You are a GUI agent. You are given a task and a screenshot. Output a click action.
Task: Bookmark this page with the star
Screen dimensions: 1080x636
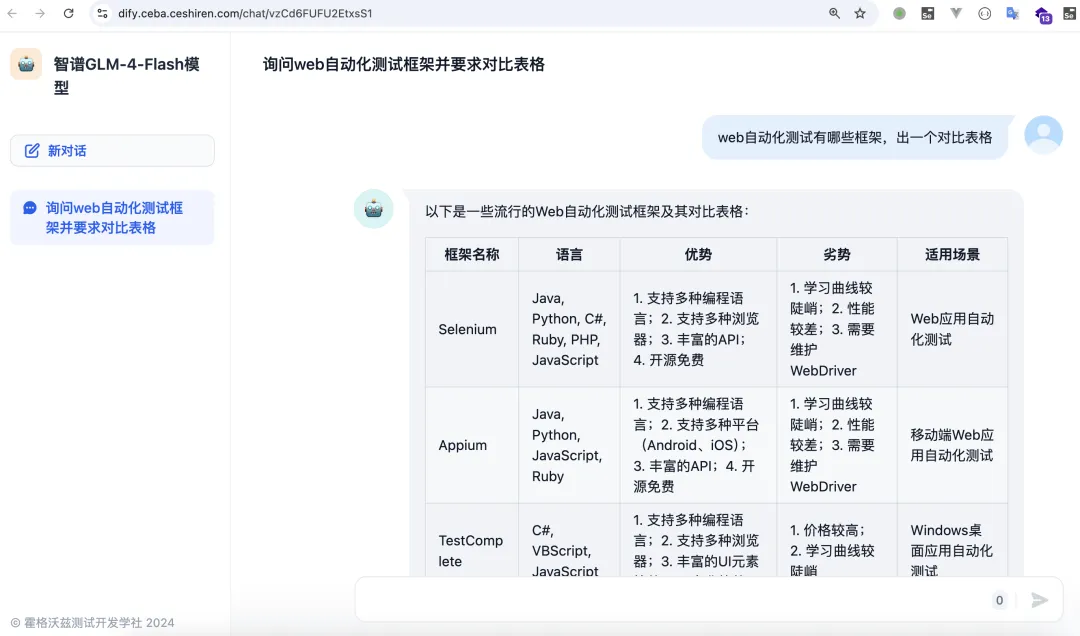coord(860,13)
